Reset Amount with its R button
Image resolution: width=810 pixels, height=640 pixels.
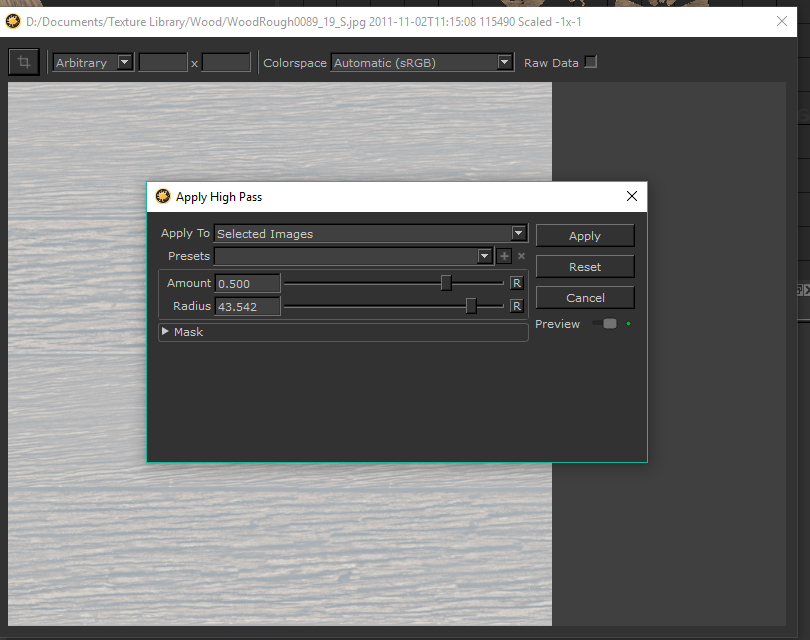517,283
